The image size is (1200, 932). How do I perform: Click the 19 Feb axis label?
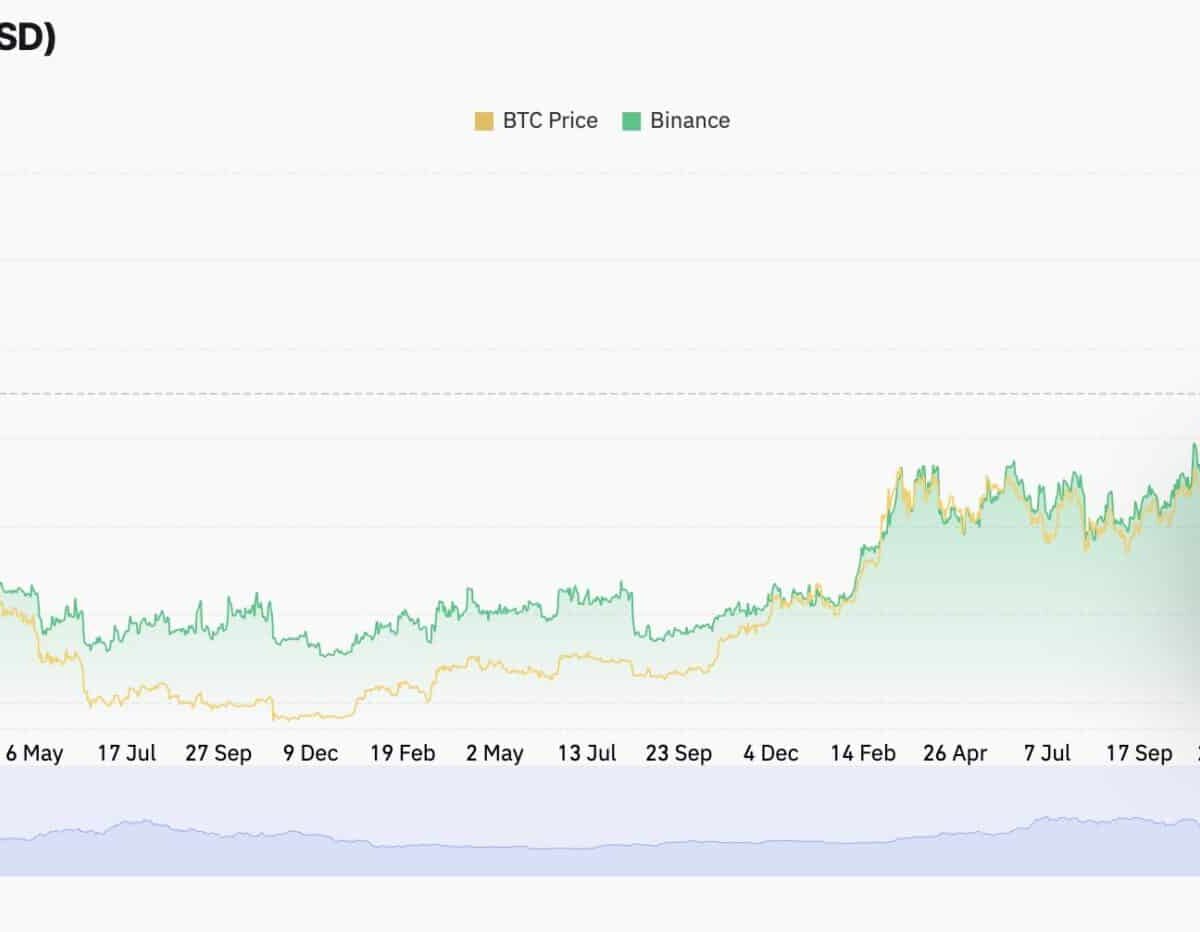[402, 753]
